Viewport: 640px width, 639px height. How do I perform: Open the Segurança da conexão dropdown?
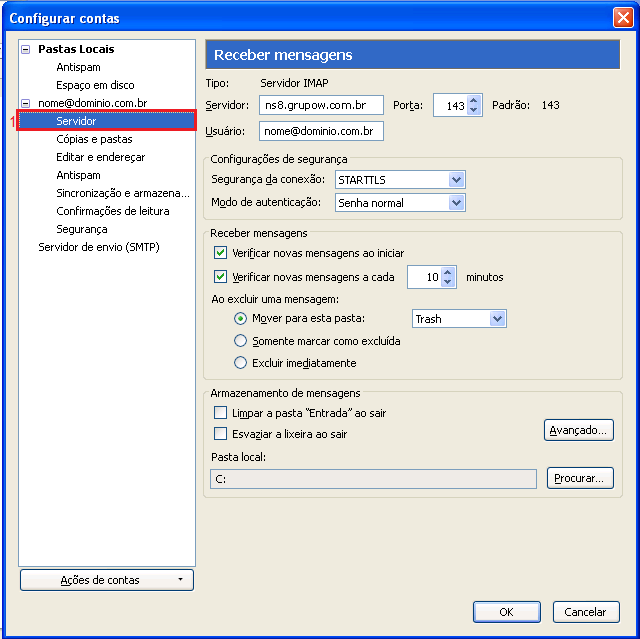click(x=400, y=180)
